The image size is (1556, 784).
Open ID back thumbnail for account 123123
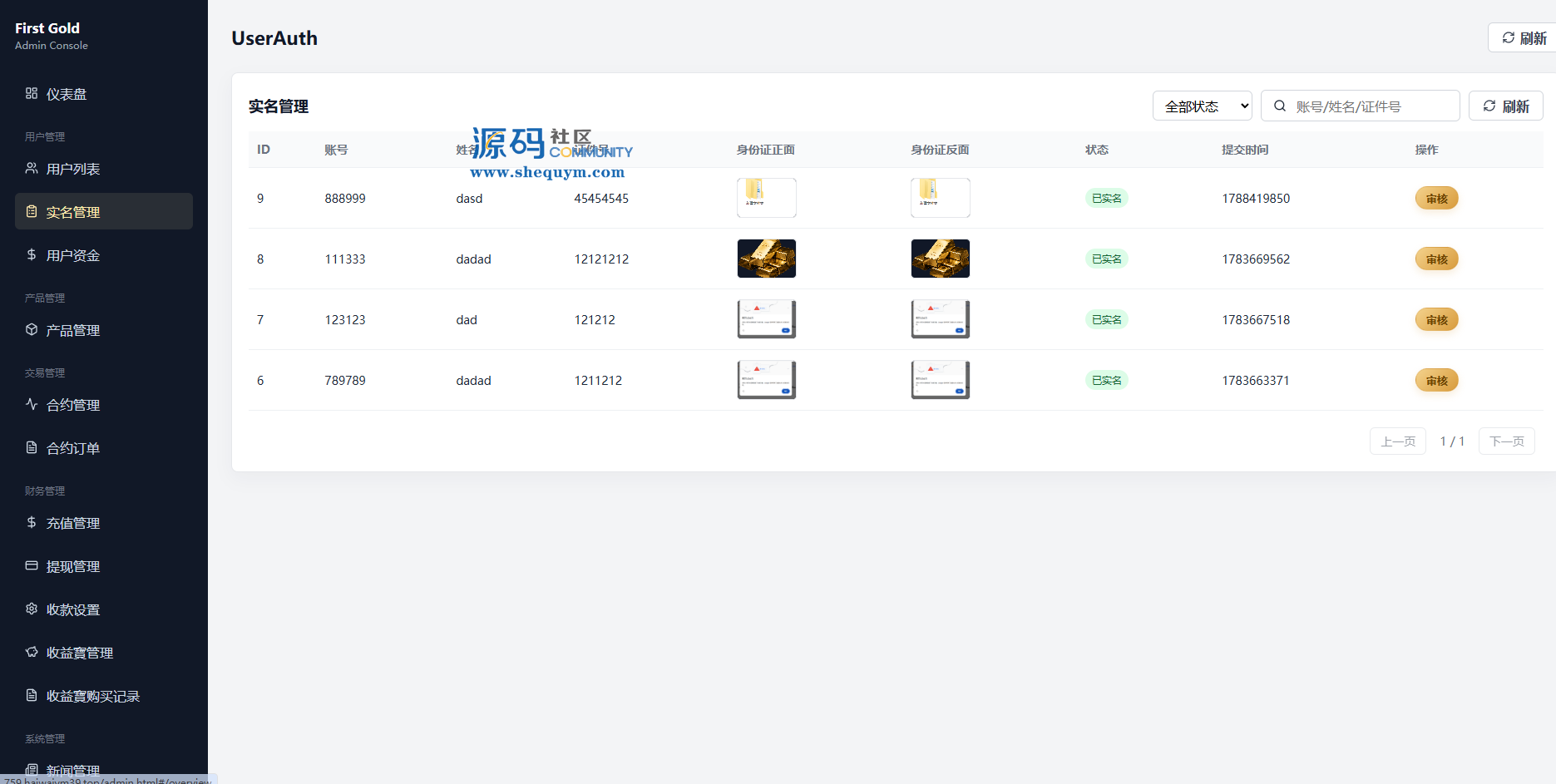[x=941, y=319]
